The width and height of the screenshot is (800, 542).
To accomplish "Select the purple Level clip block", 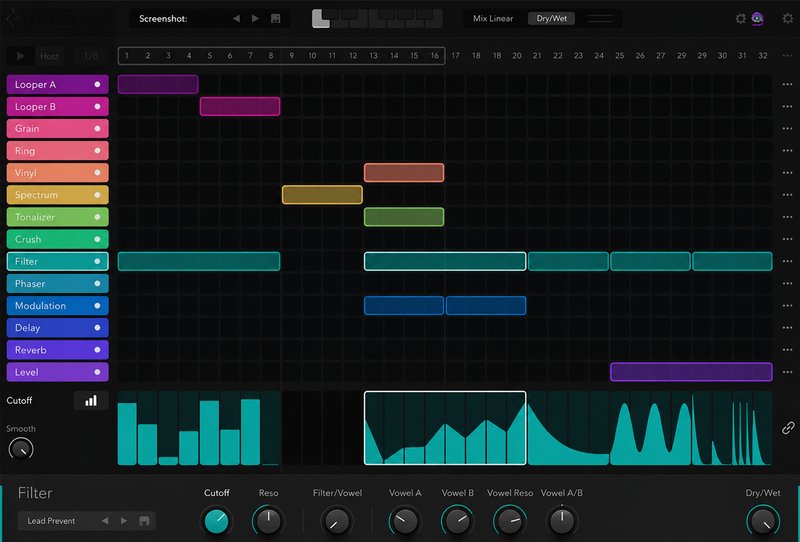I will [x=691, y=372].
